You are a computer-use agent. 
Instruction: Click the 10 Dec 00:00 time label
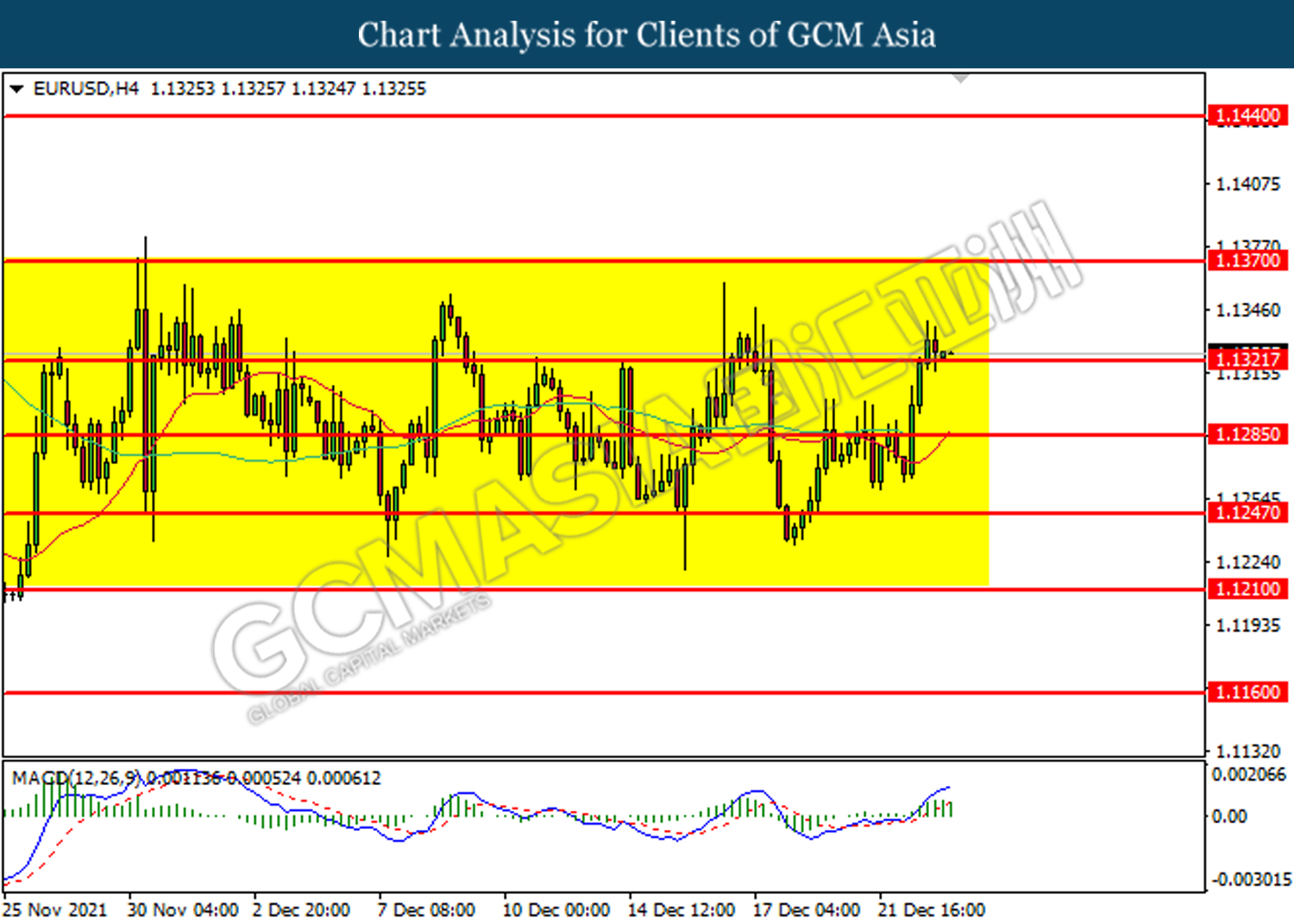coord(556,910)
